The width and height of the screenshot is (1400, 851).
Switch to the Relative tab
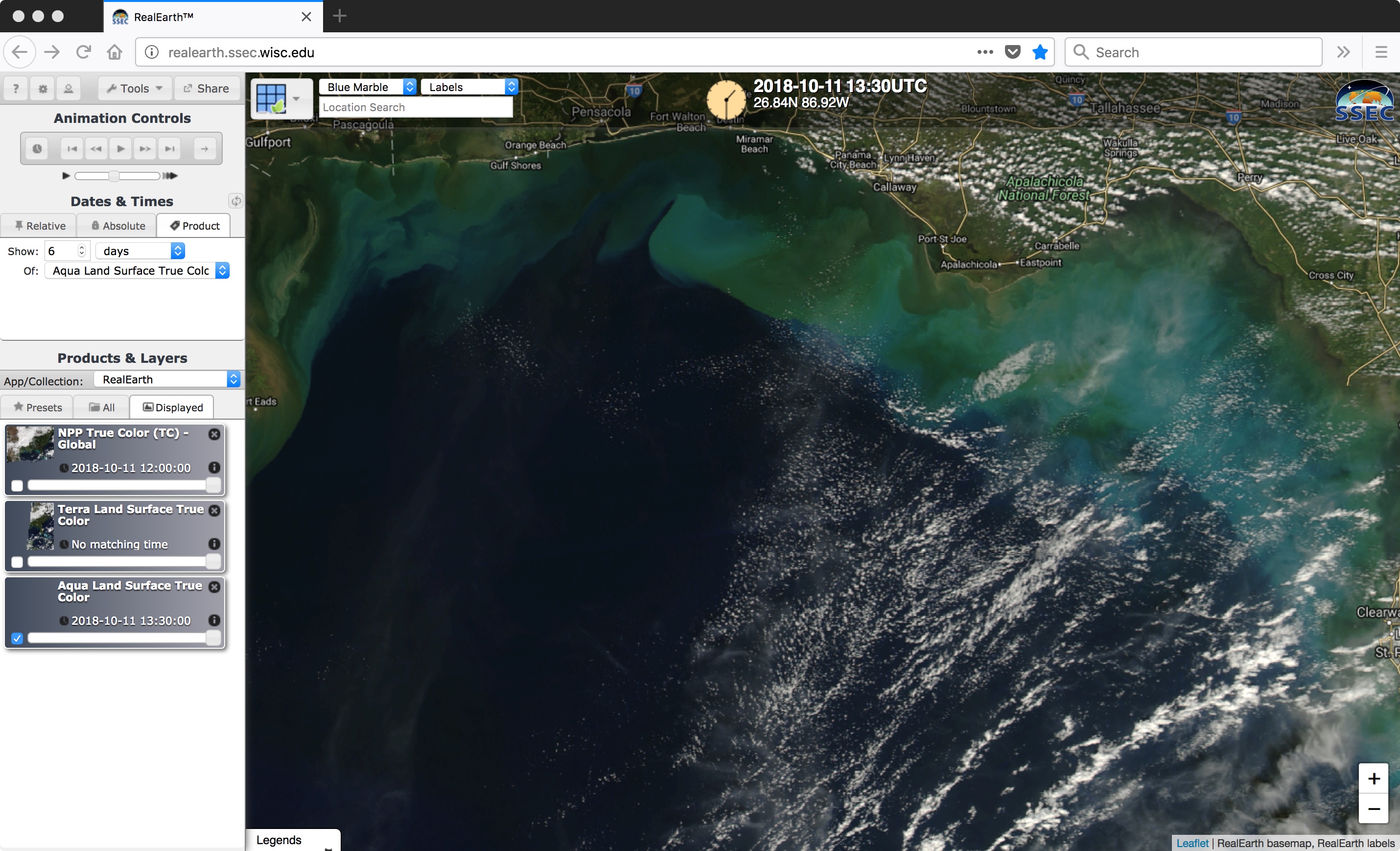(x=39, y=226)
